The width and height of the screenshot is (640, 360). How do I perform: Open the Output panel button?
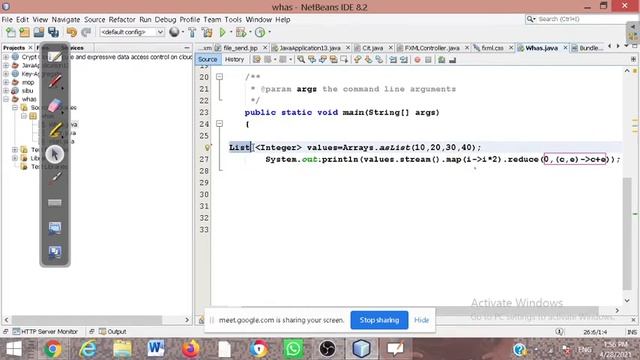click(113, 331)
